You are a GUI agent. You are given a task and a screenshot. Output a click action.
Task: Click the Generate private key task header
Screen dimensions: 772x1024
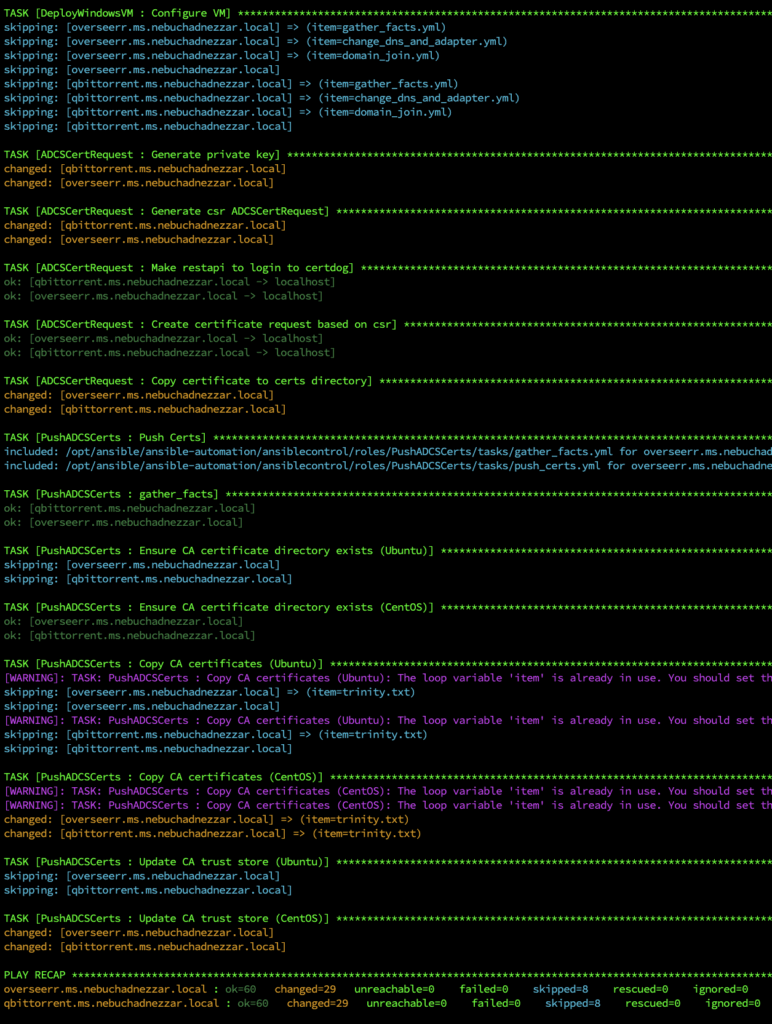[143, 155]
